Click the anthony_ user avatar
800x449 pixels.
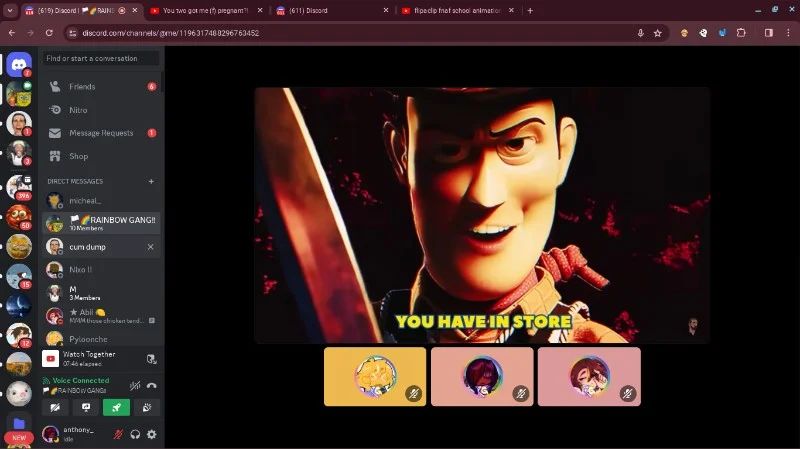(51, 434)
